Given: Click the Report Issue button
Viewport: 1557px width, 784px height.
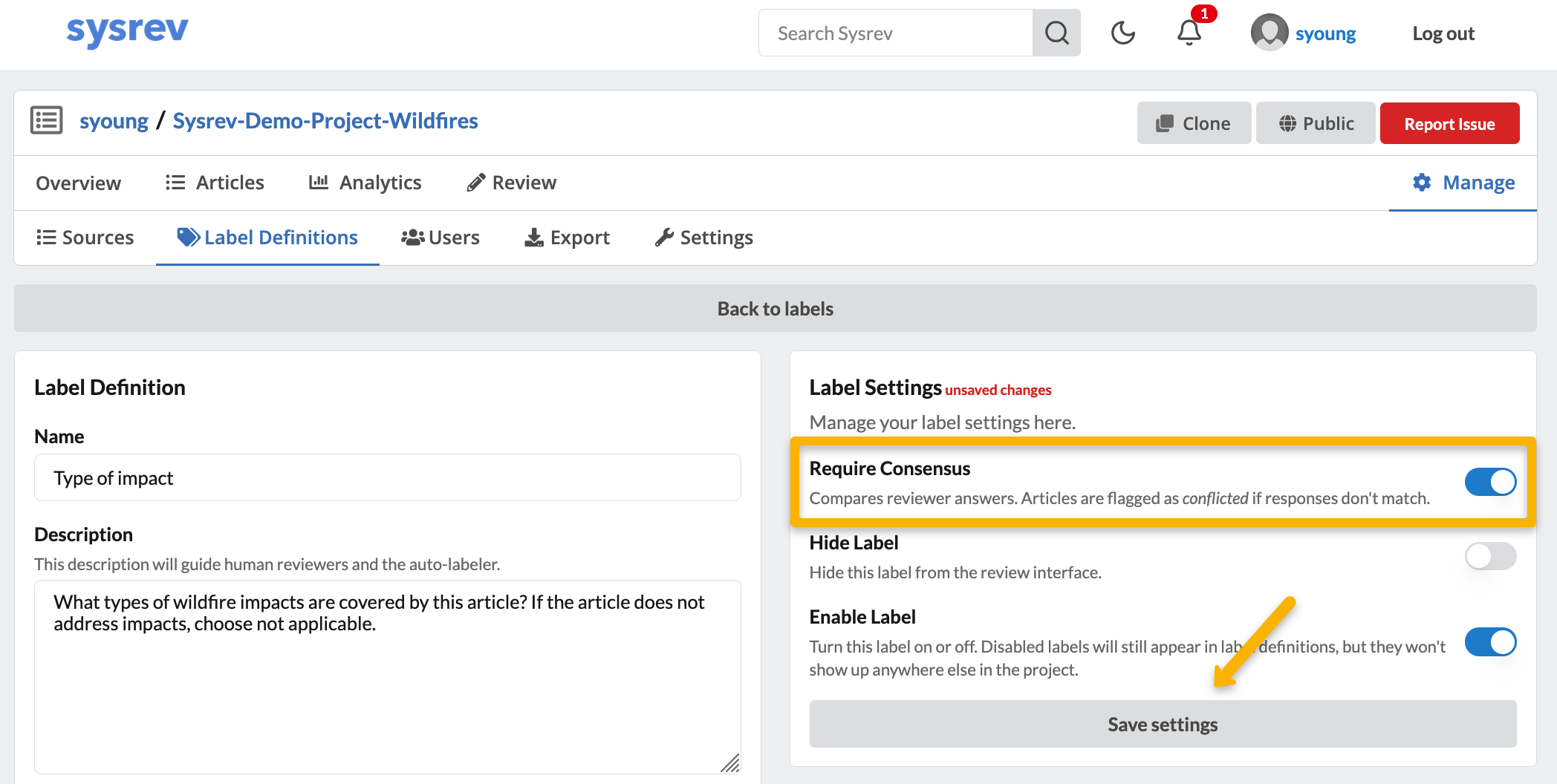Looking at the screenshot, I should coord(1449,124).
